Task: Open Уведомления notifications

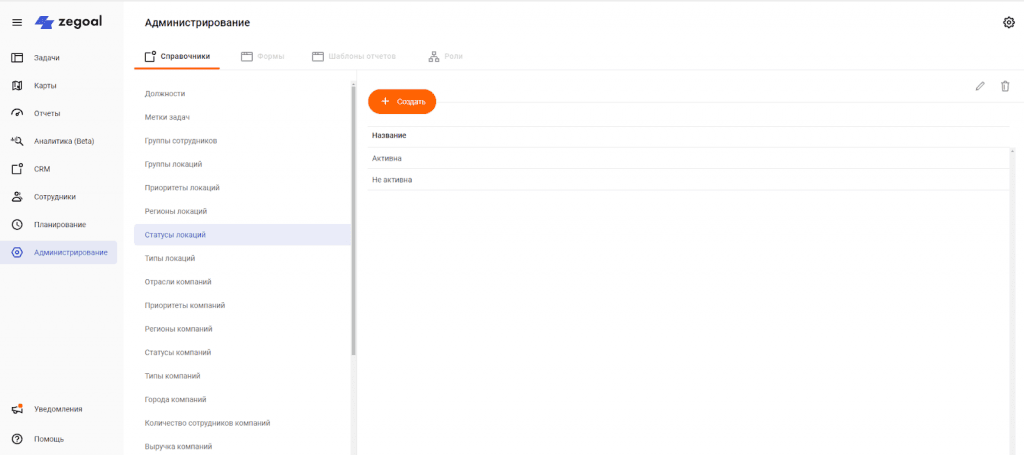Action: (58, 409)
